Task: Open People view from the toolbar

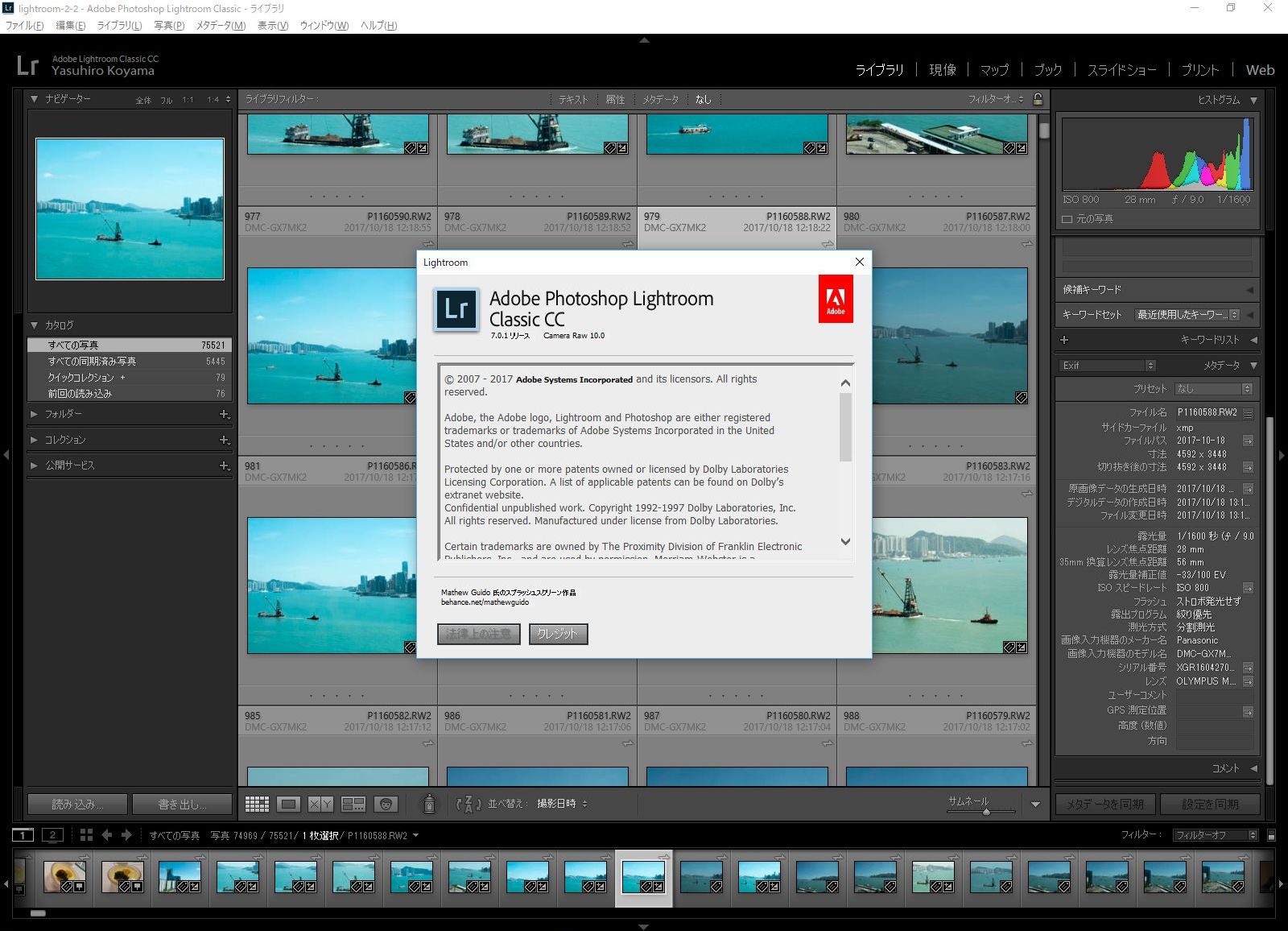Action: (x=385, y=804)
